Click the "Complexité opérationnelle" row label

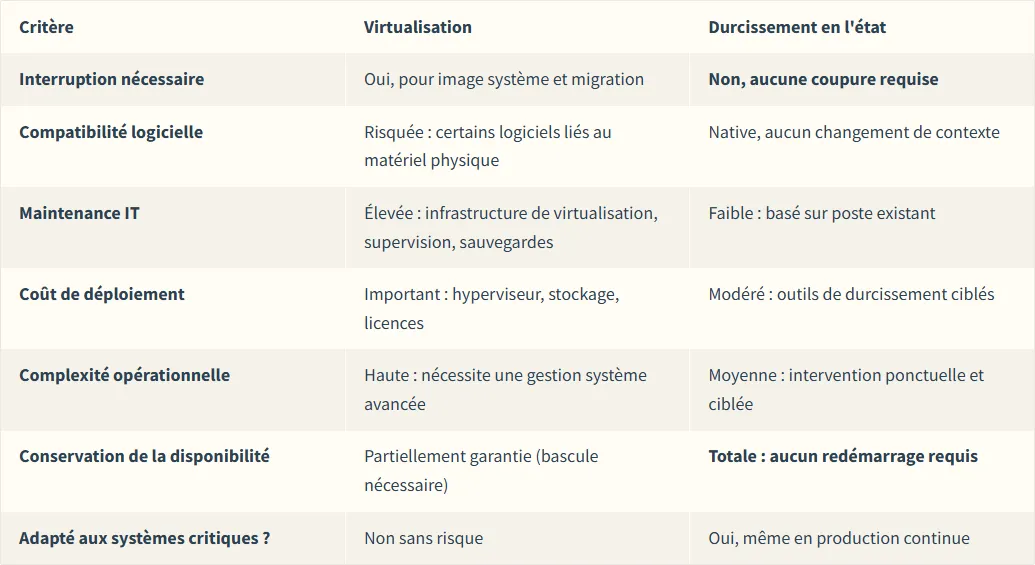coord(124,375)
